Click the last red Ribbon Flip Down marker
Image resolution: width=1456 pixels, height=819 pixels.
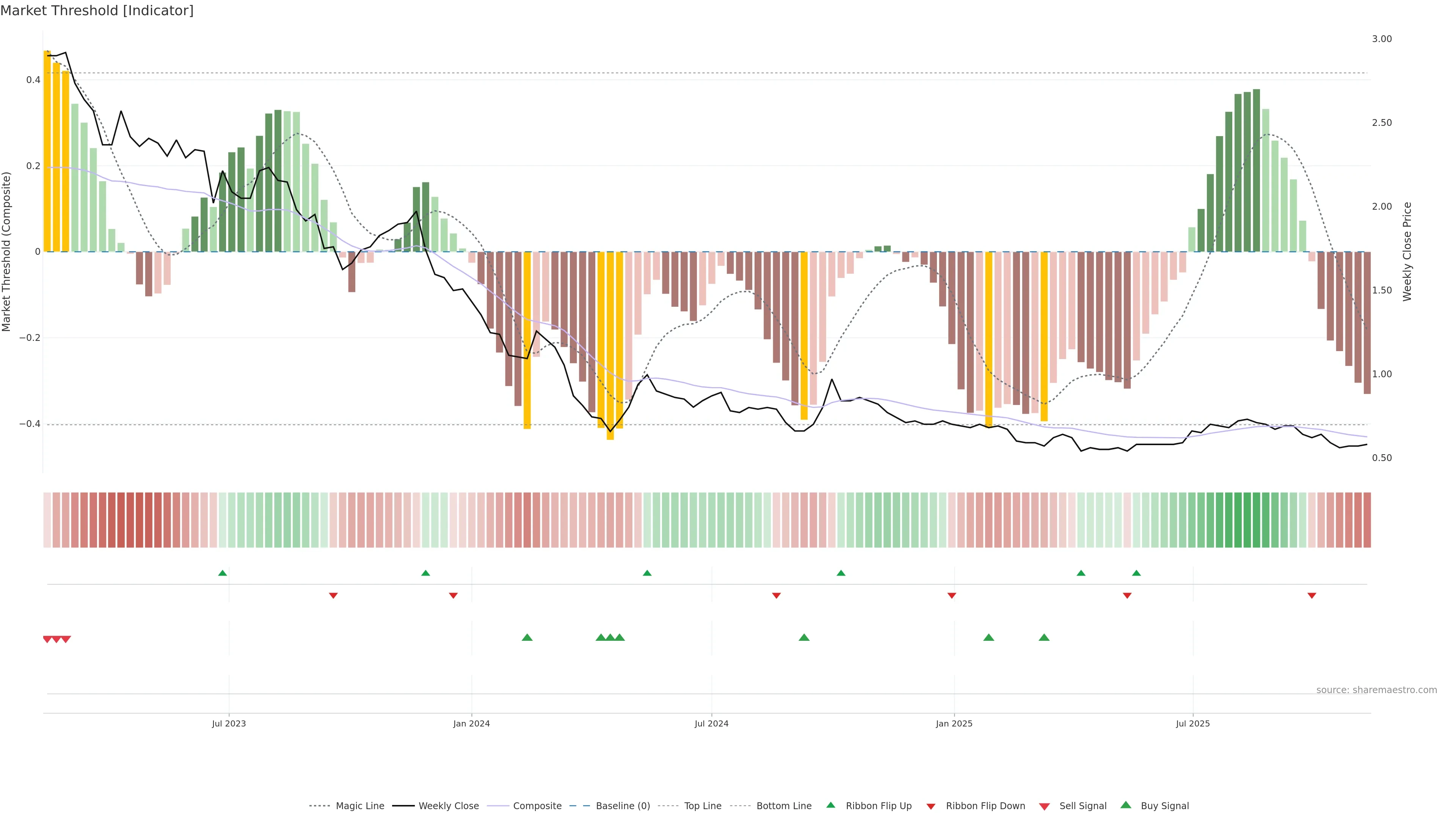click(x=1312, y=596)
